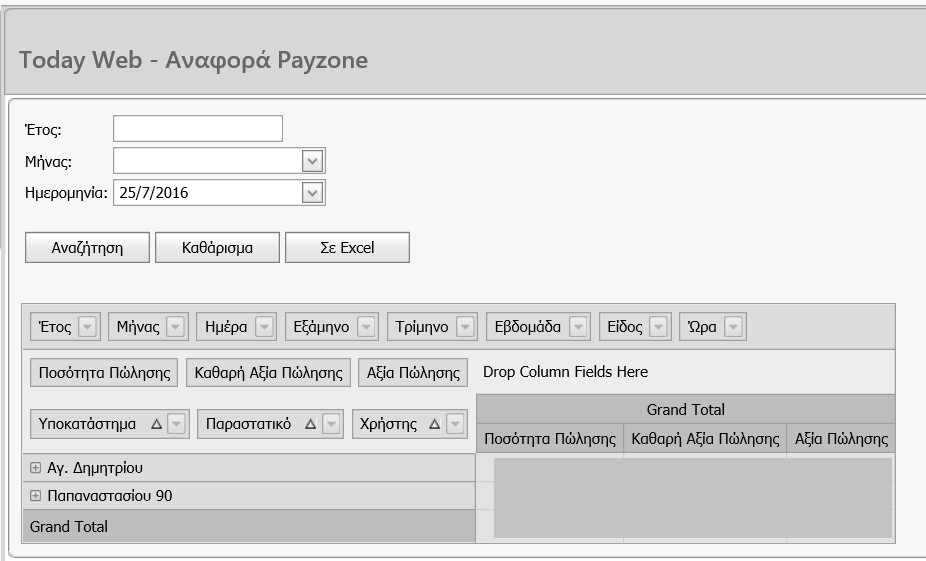Toggle sort order on Χρήστης field

(x=434, y=425)
